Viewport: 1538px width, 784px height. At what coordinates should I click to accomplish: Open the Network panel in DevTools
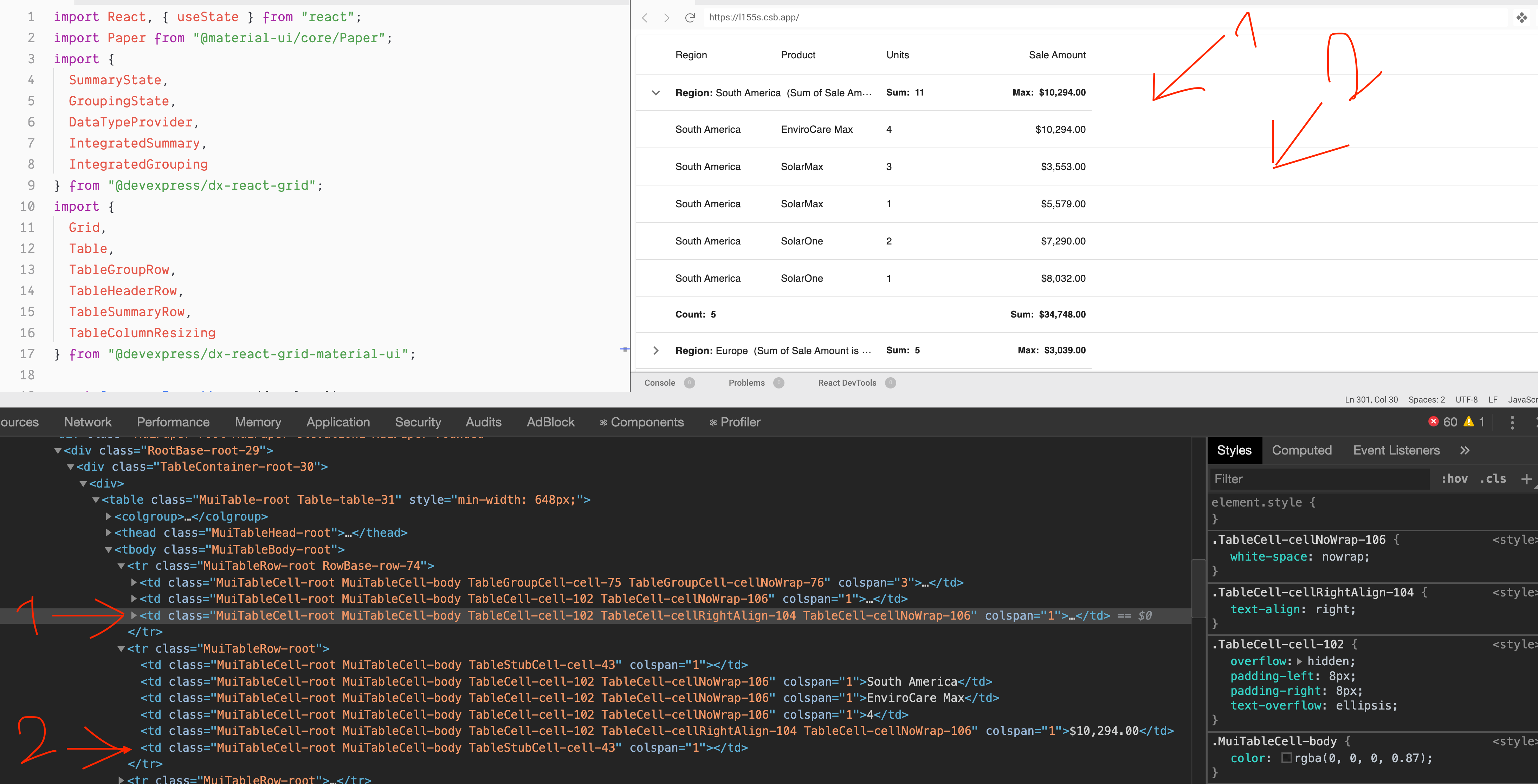[87, 422]
